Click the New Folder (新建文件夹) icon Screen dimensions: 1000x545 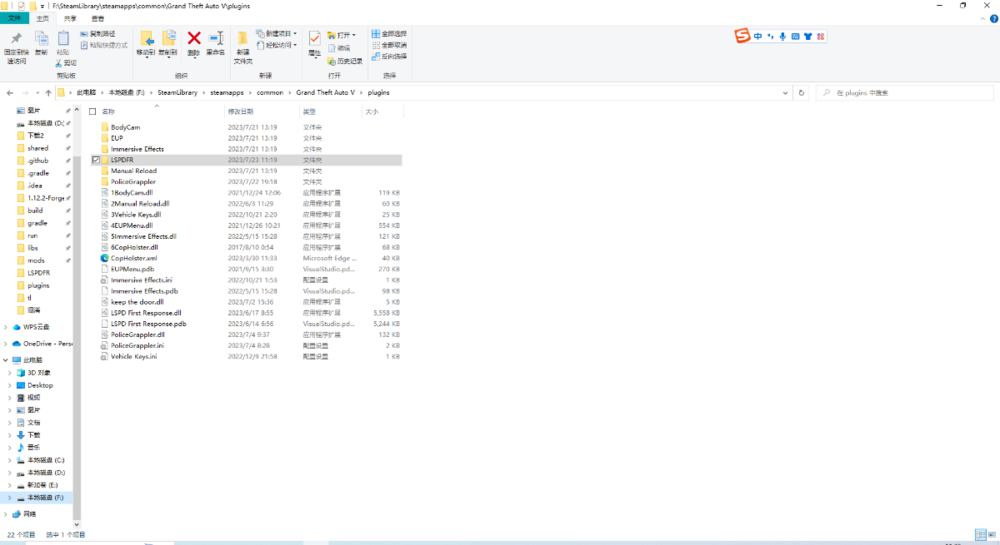coord(243,44)
